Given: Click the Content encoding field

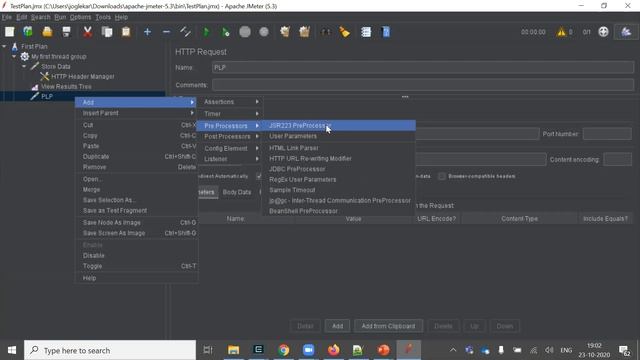Looking at the screenshot, I should click(x=618, y=160).
